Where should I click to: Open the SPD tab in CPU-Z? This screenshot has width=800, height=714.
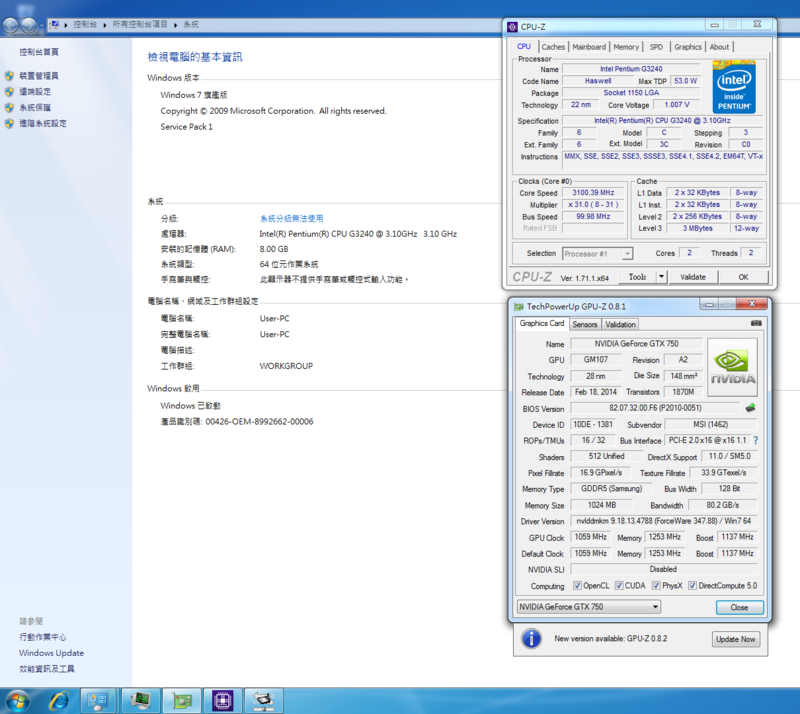656,47
